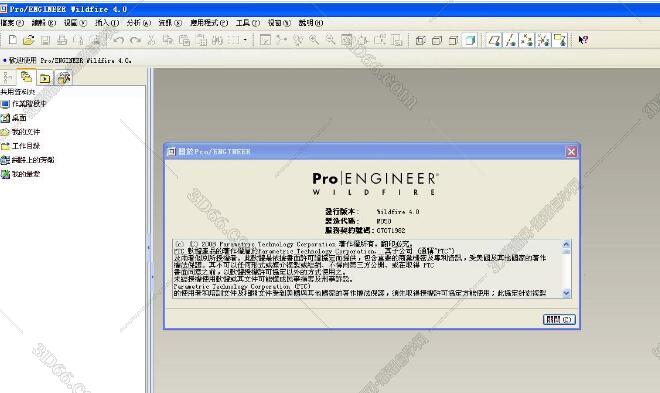
Task: Click the context help arrow-question icon
Action: (x=583, y=40)
